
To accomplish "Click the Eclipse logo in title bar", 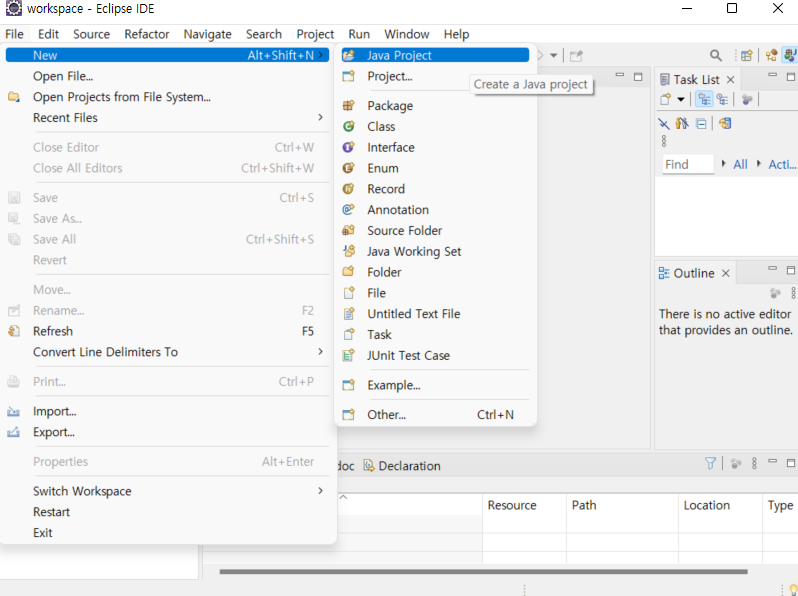I will click(x=13, y=8).
